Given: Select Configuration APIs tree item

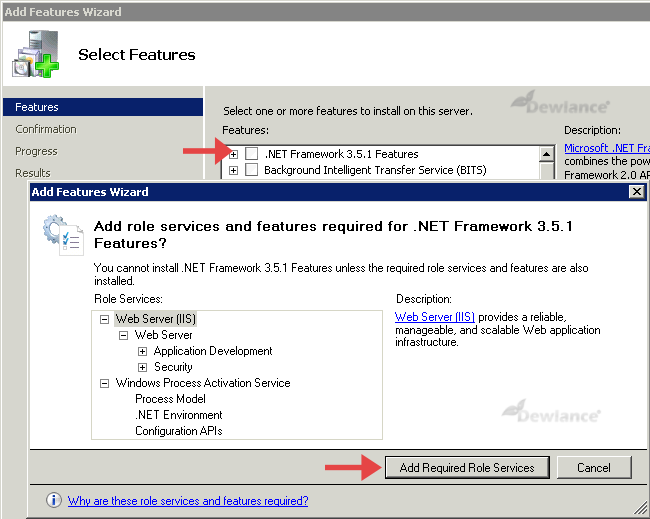Looking at the screenshot, I should coord(179,431).
